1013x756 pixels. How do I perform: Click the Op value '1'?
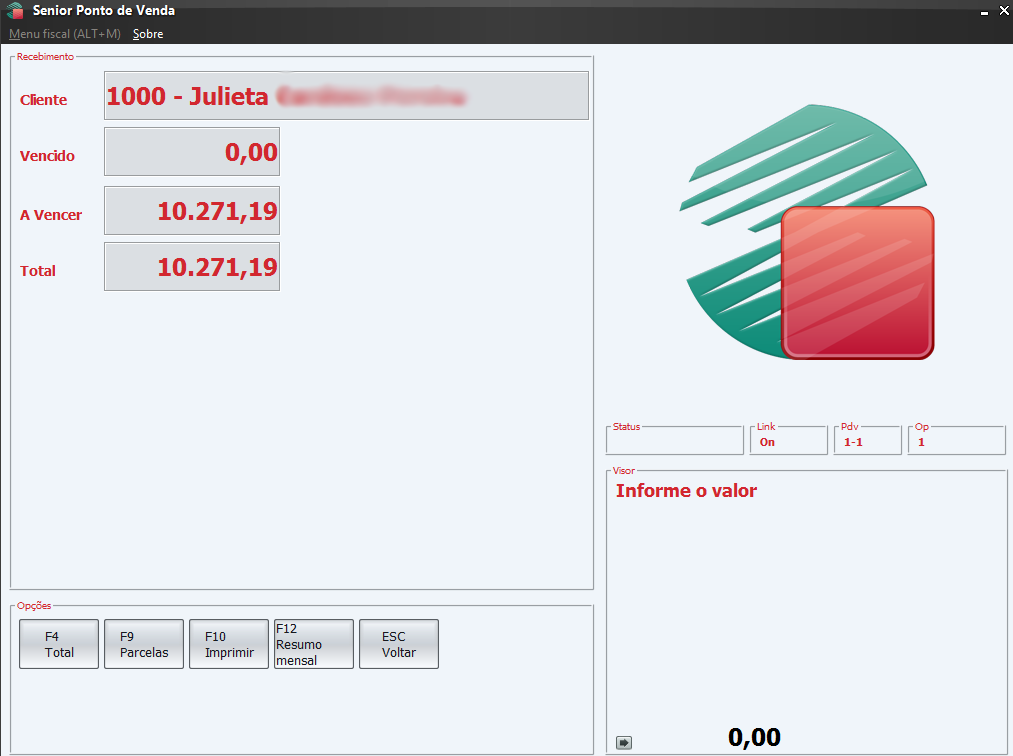pos(921,442)
